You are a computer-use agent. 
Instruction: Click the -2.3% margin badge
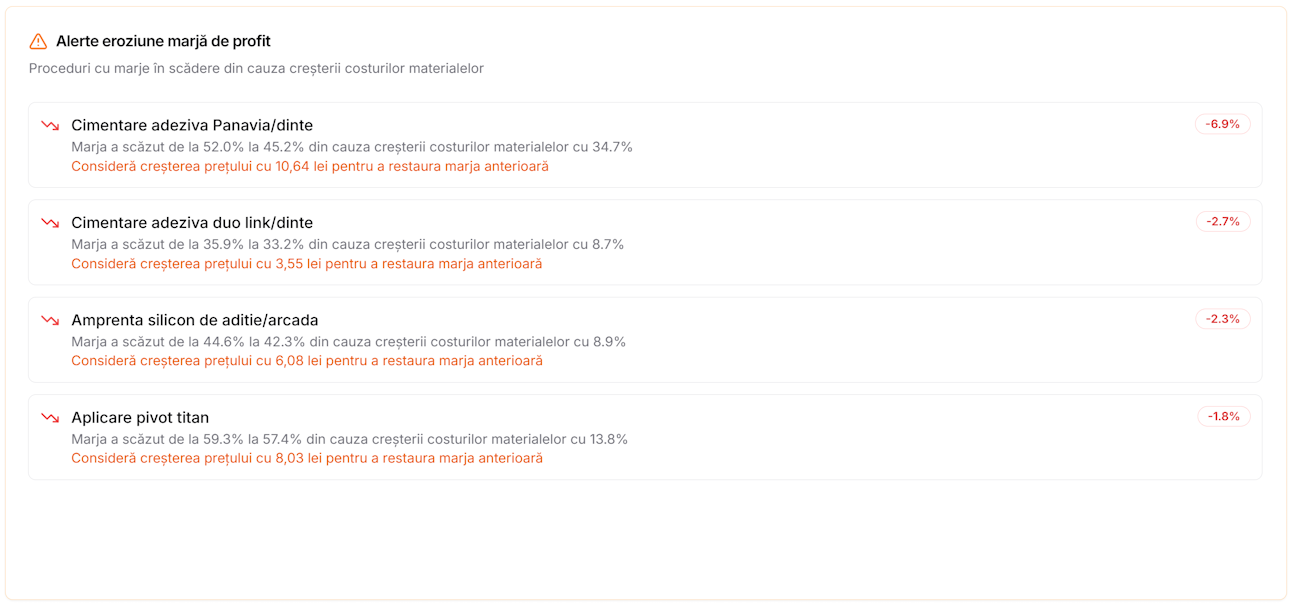[x=1222, y=319]
